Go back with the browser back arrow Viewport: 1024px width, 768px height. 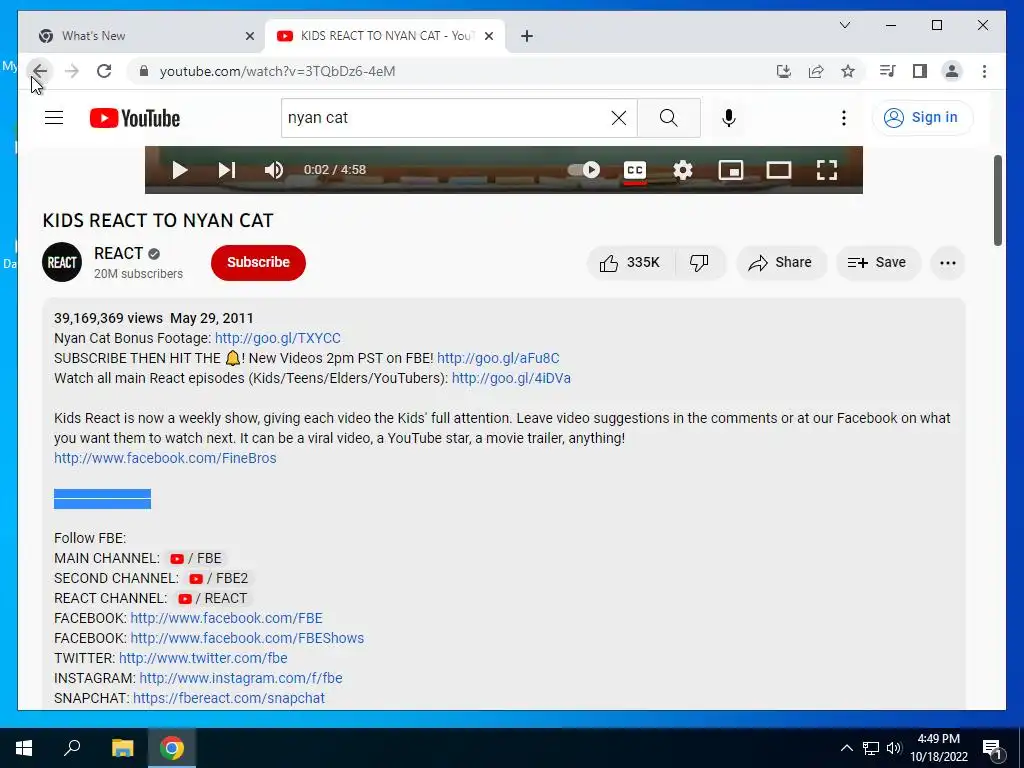(x=40, y=71)
